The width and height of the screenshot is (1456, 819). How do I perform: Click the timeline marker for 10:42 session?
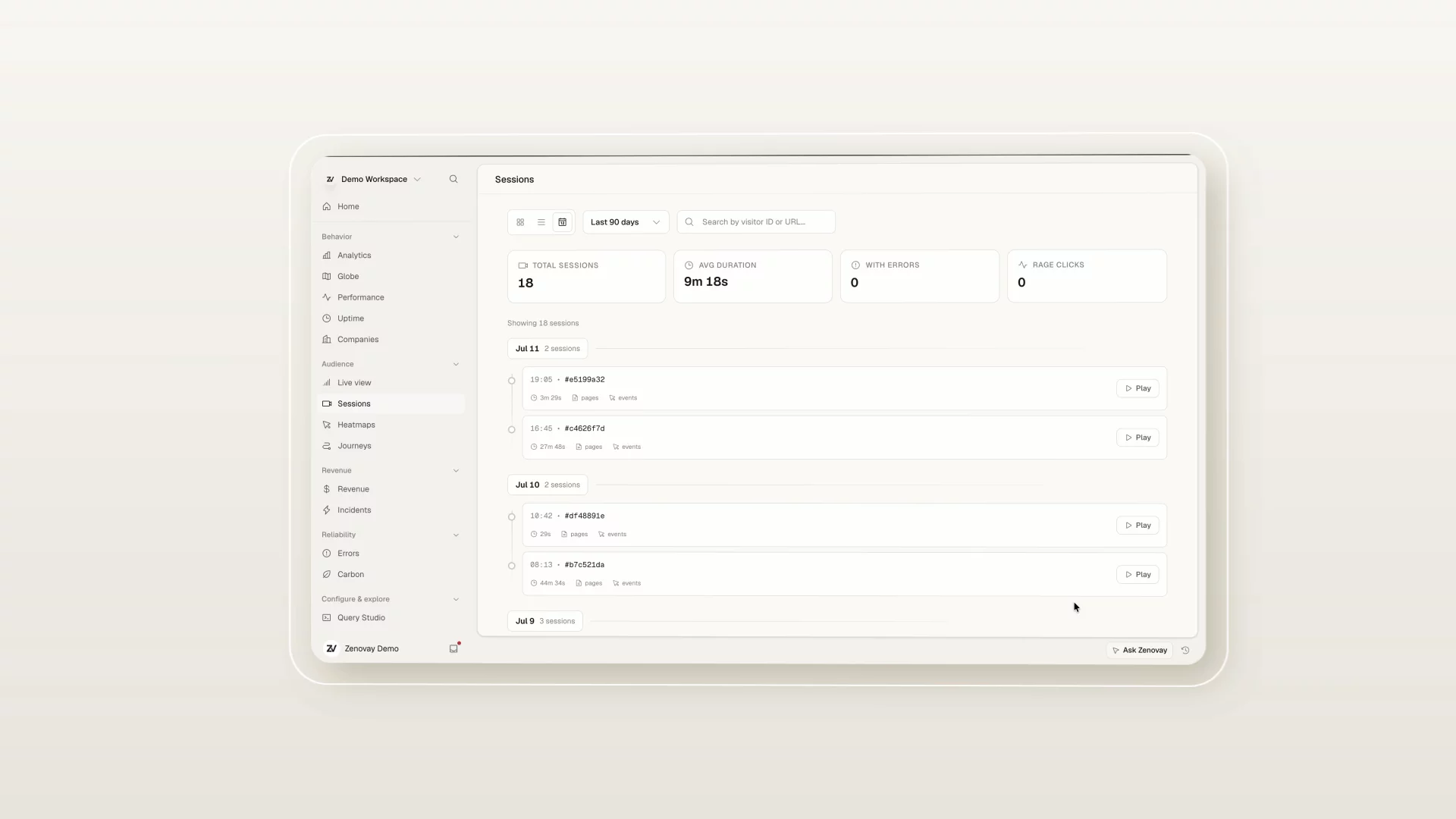coord(512,517)
